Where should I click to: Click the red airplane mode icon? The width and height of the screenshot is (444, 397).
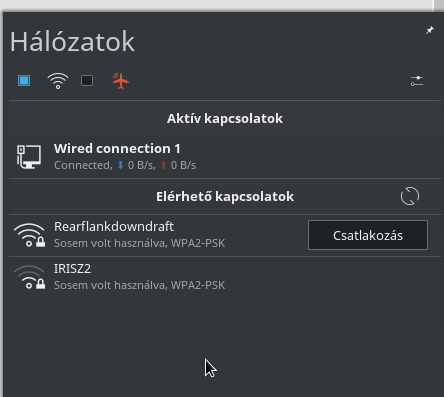[x=120, y=81]
